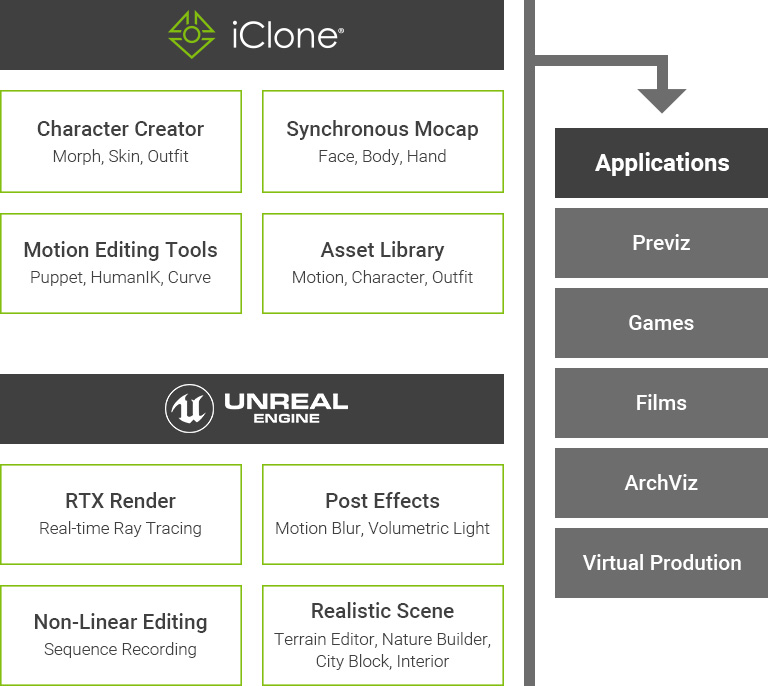Select the Previz application item
This screenshot has height=686, width=768.
coord(661,243)
